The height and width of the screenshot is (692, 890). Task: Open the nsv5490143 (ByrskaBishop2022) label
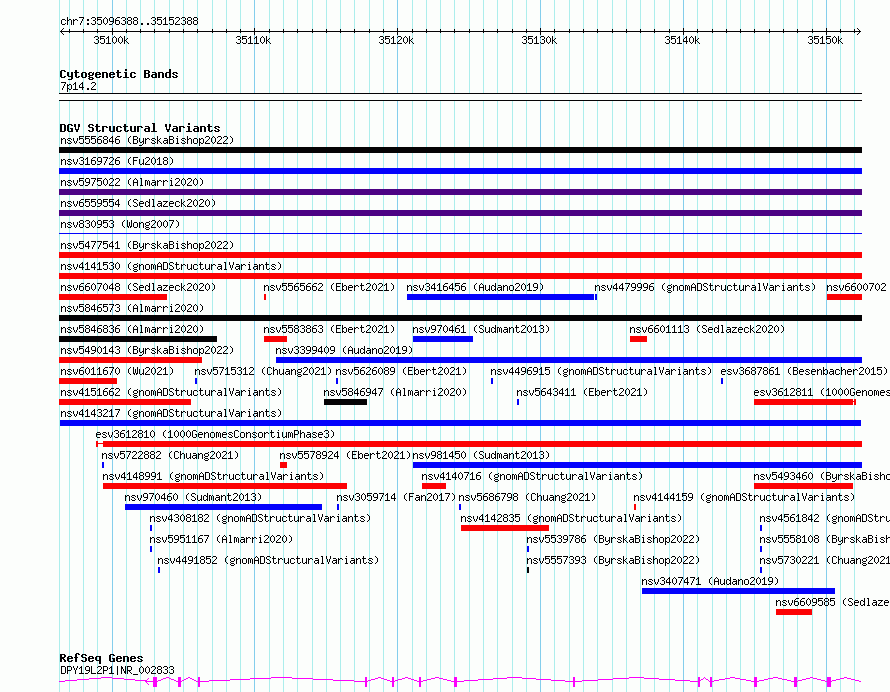[x=147, y=350]
